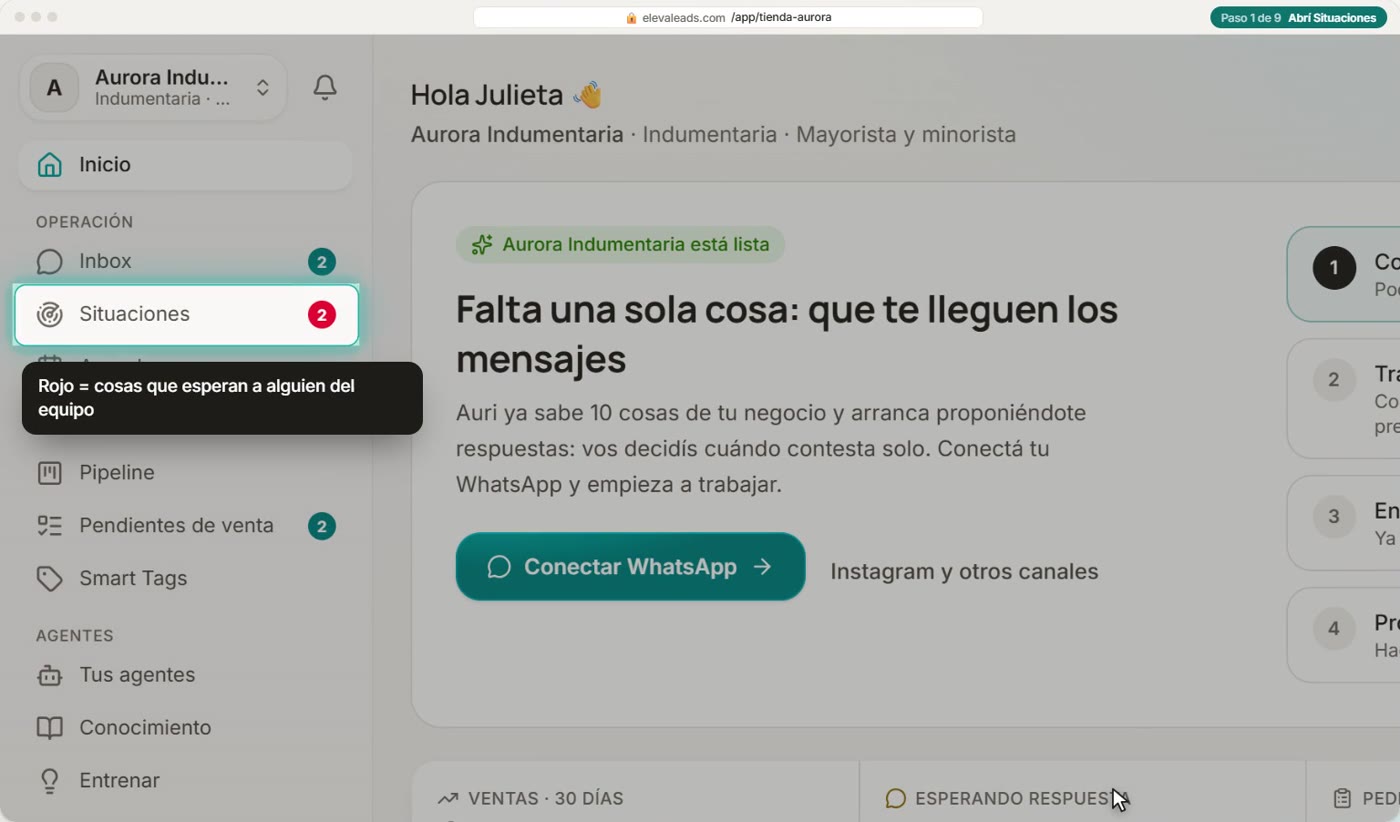Select onboarding step 2 card
Image resolution: width=1400 pixels, height=822 pixels.
[x=1343, y=398]
